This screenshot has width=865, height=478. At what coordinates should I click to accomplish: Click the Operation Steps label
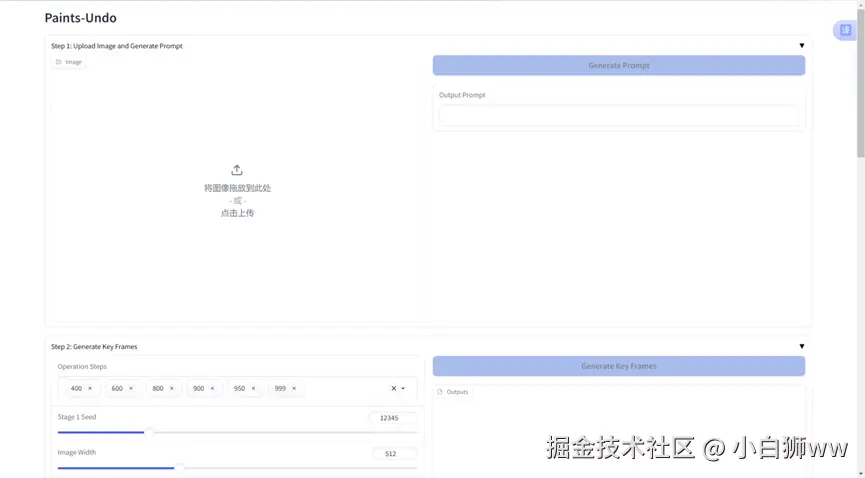[x=82, y=367]
